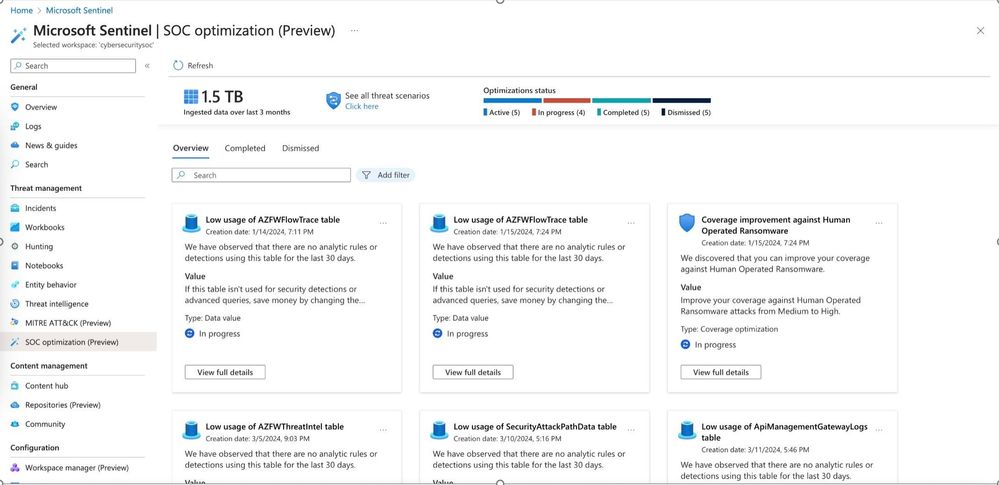Open Logs in the sidebar
This screenshot has height=485, width=999.
[33, 126]
